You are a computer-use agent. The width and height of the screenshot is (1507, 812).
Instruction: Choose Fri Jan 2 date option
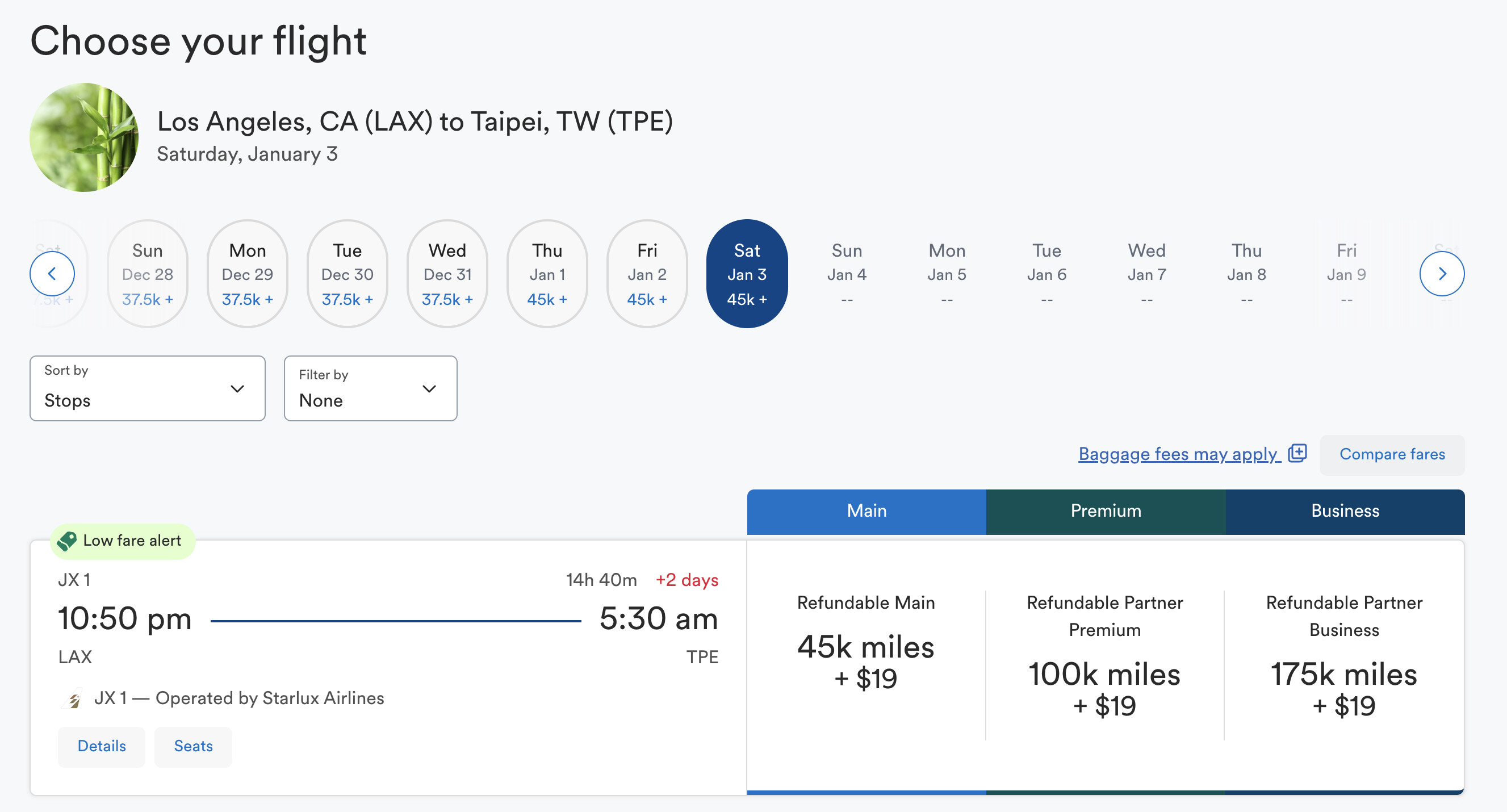pos(646,274)
